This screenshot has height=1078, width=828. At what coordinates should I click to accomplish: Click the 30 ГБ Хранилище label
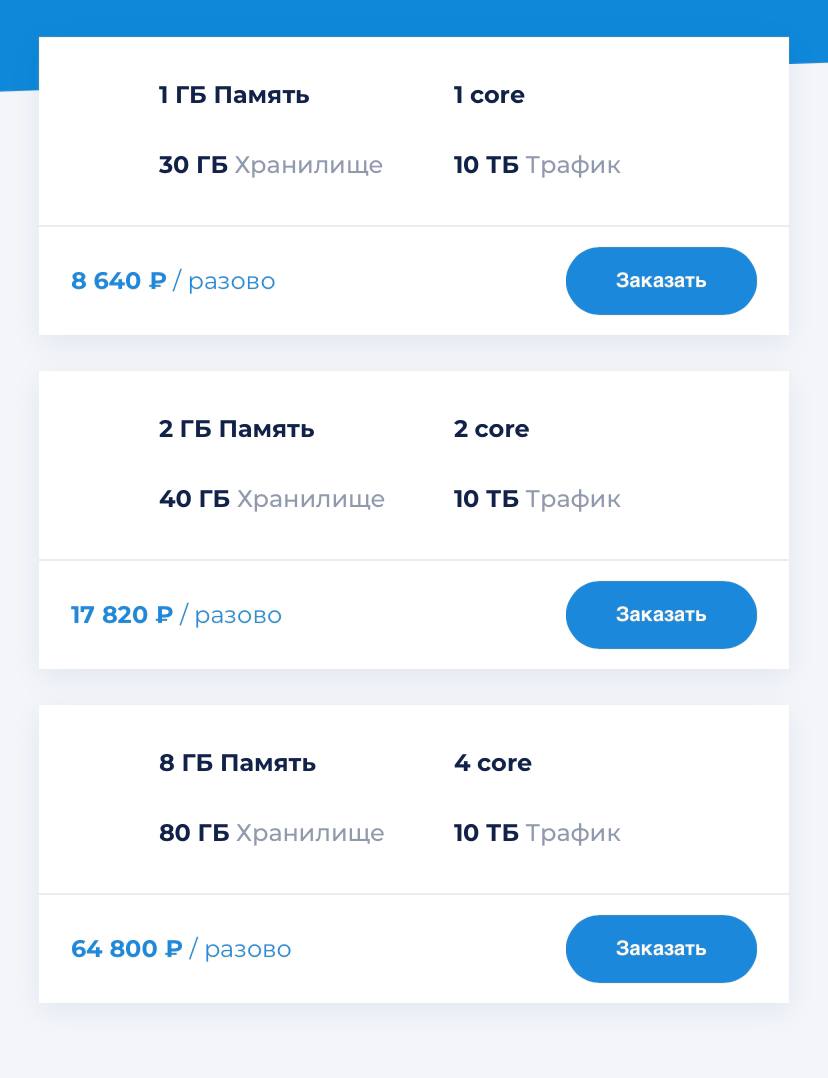pos(271,165)
